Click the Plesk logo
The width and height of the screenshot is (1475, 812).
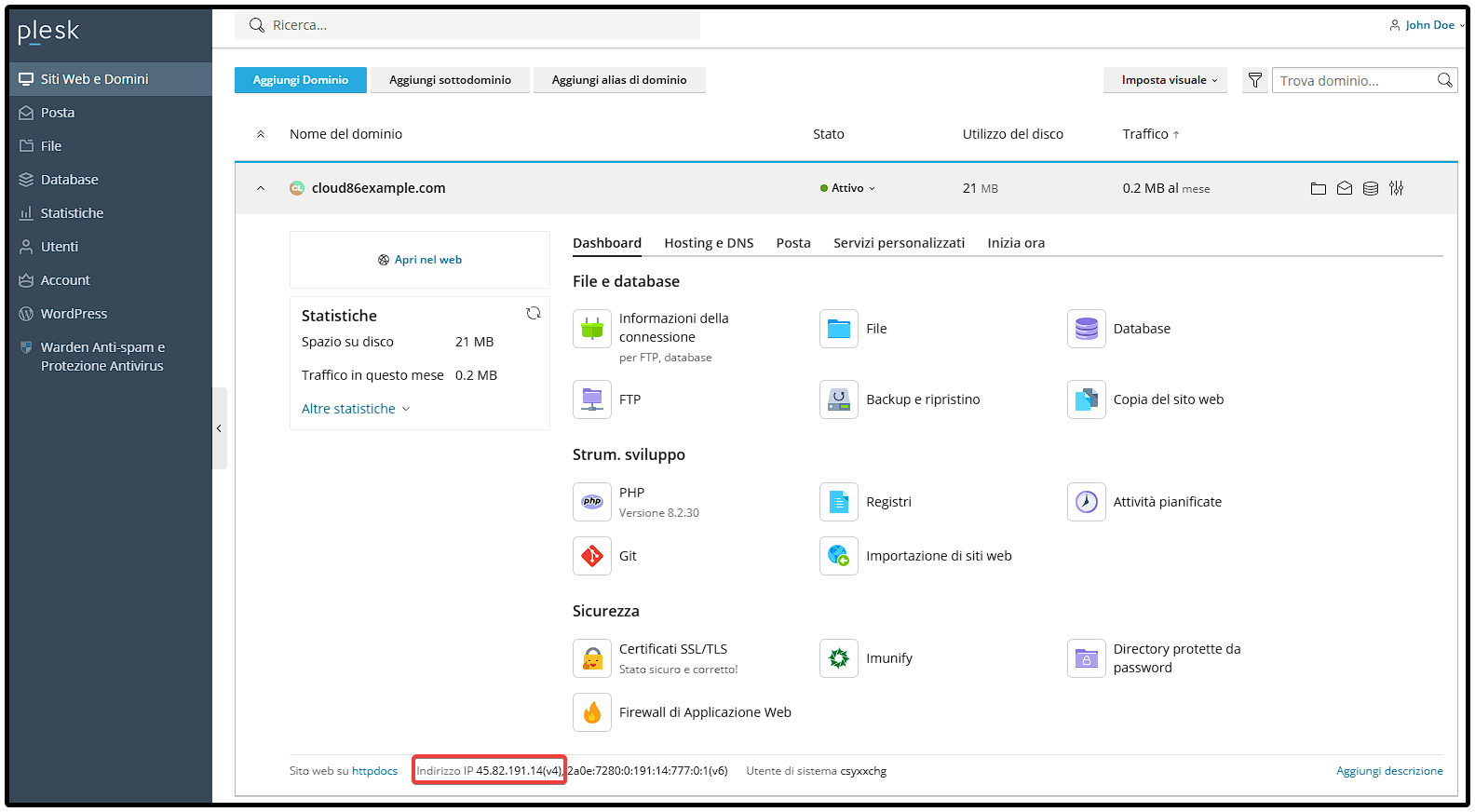[x=48, y=32]
